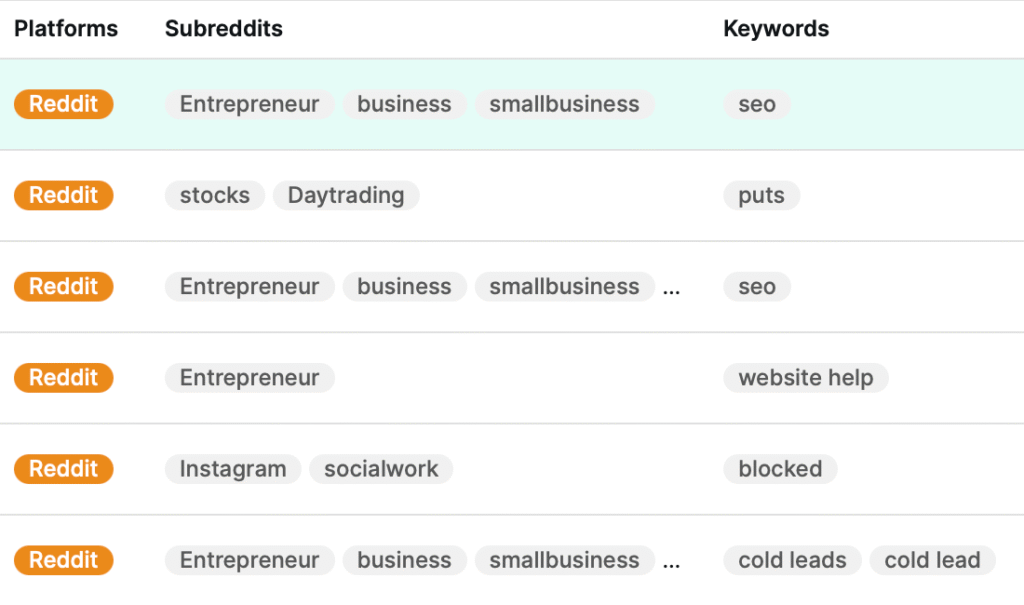Viewport: 1024px width, 605px height.
Task: Click the Subreddits column header
Action: tap(224, 29)
